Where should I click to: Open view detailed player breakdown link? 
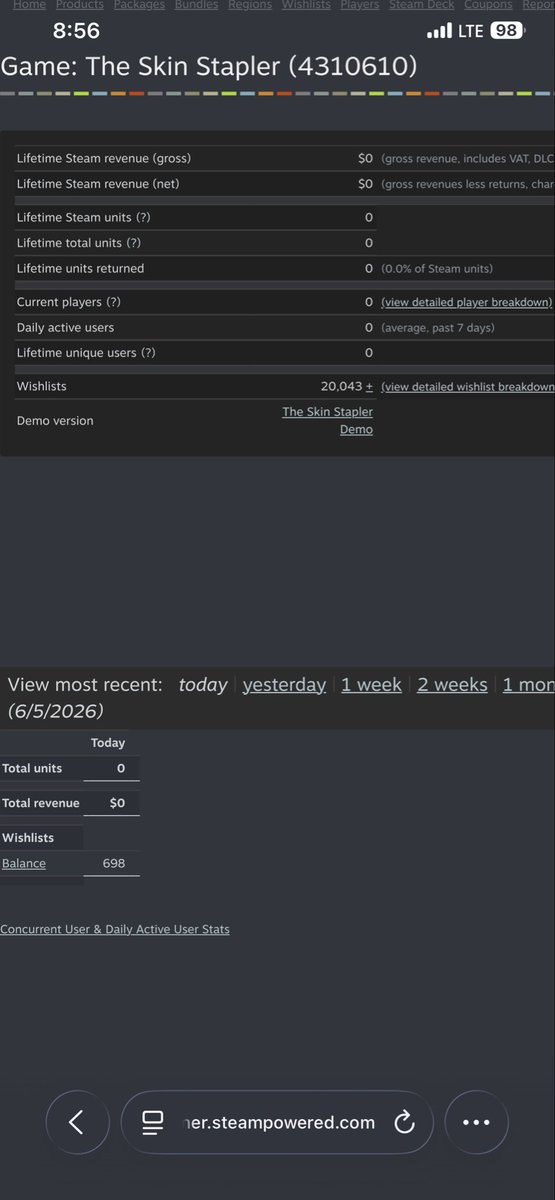pos(468,302)
